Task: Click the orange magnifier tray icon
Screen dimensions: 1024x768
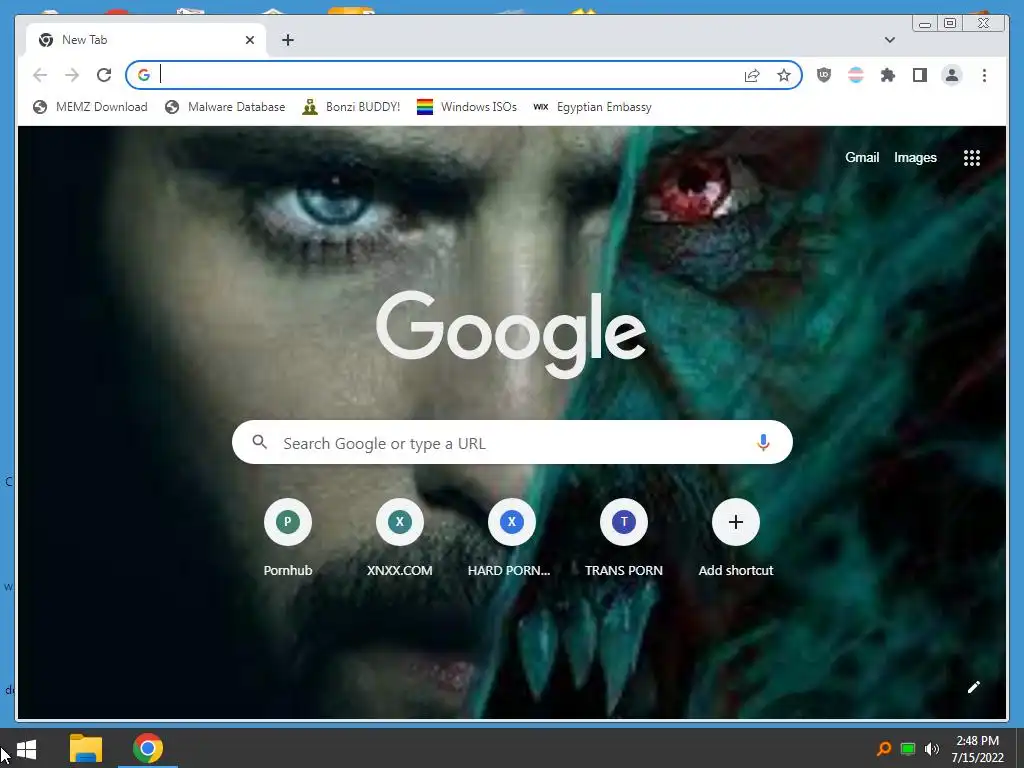Action: pyautogui.click(x=884, y=748)
